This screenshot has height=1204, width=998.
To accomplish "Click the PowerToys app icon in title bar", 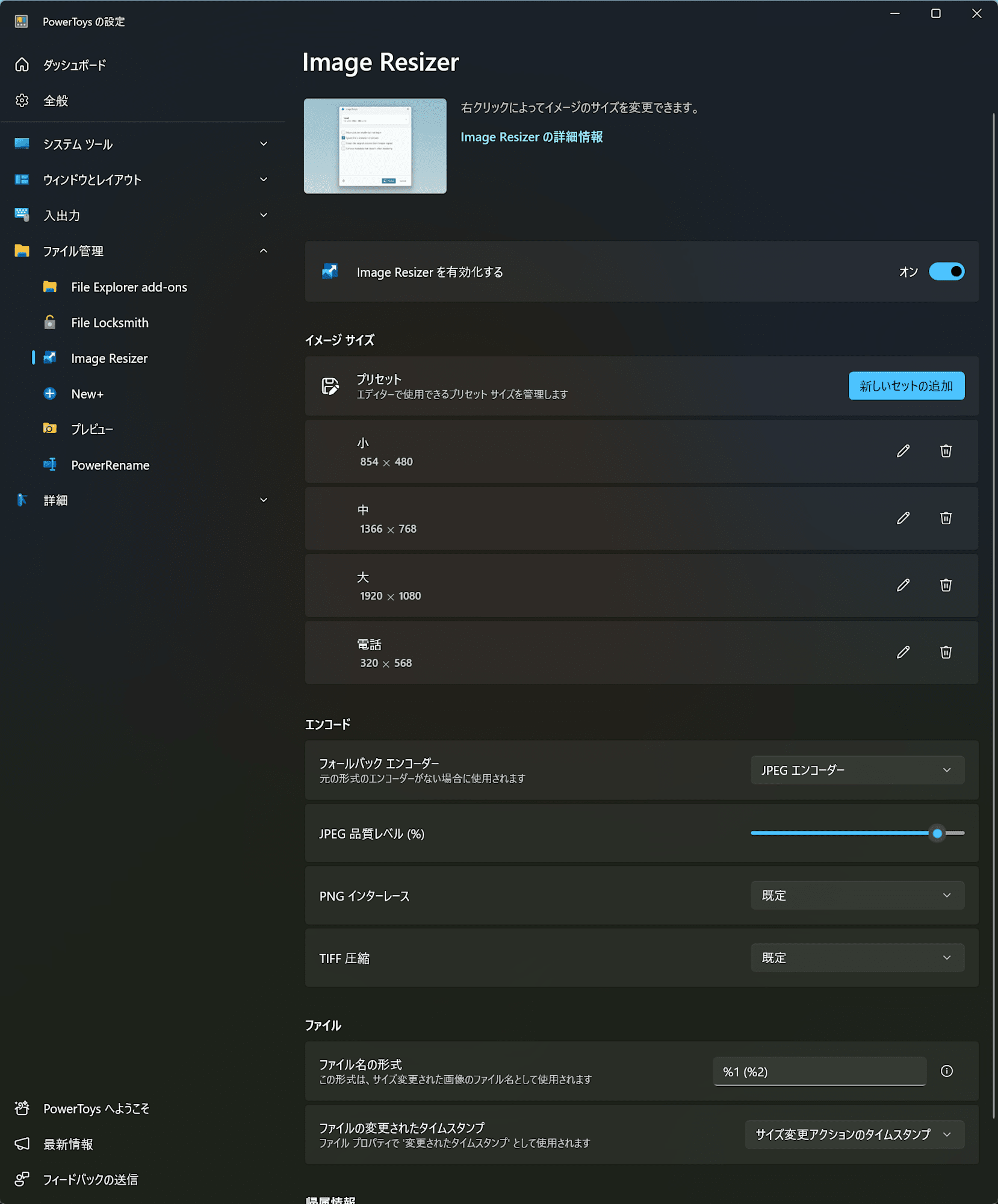I will point(22,22).
